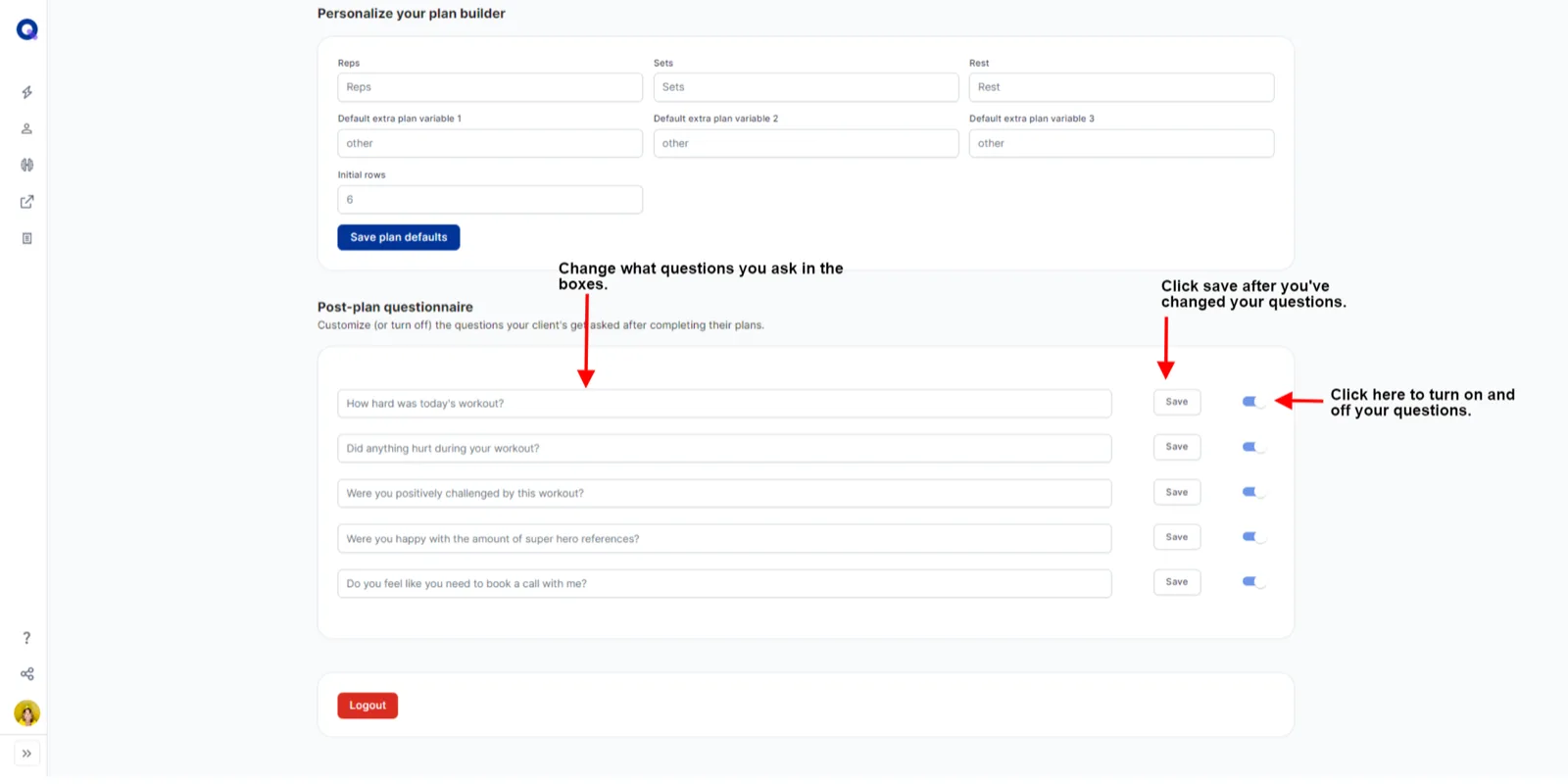Click the Initial rows field showing 6

[x=490, y=200]
